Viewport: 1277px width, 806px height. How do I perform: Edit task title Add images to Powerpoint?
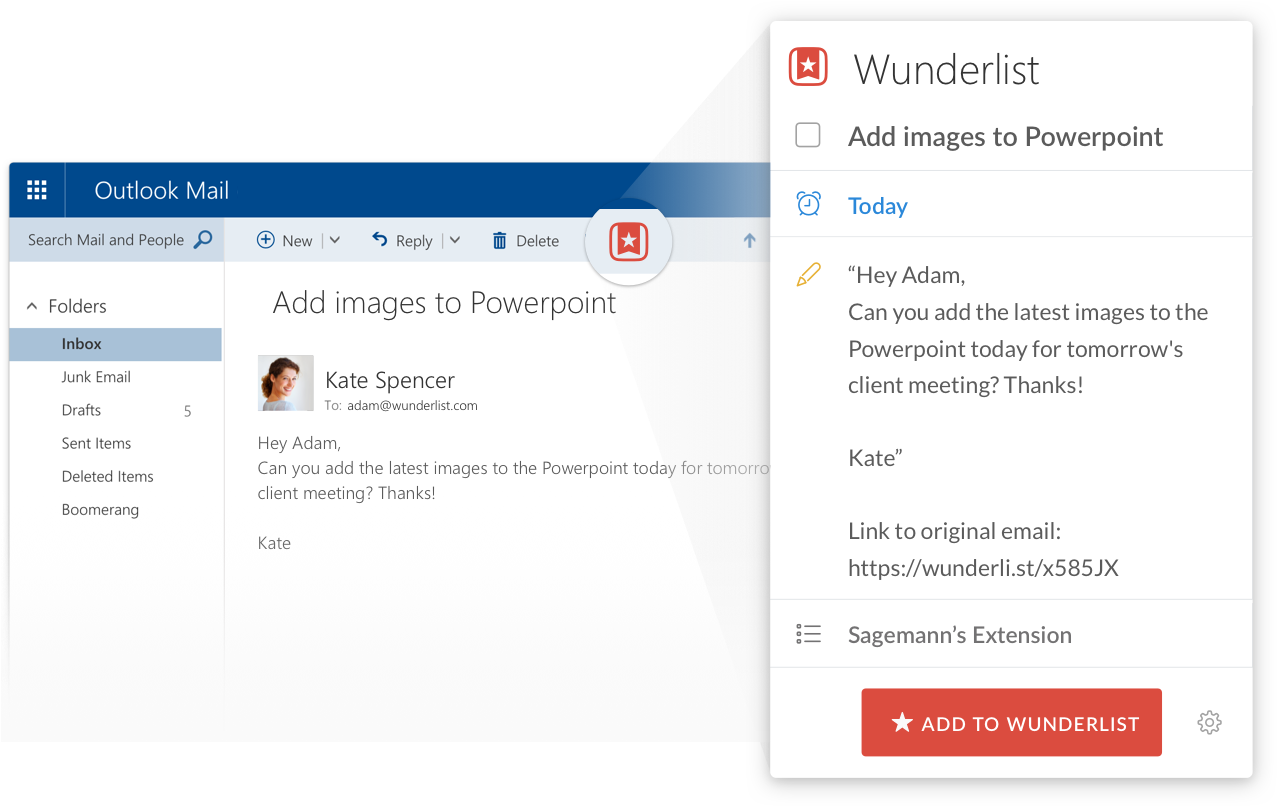pos(1005,136)
